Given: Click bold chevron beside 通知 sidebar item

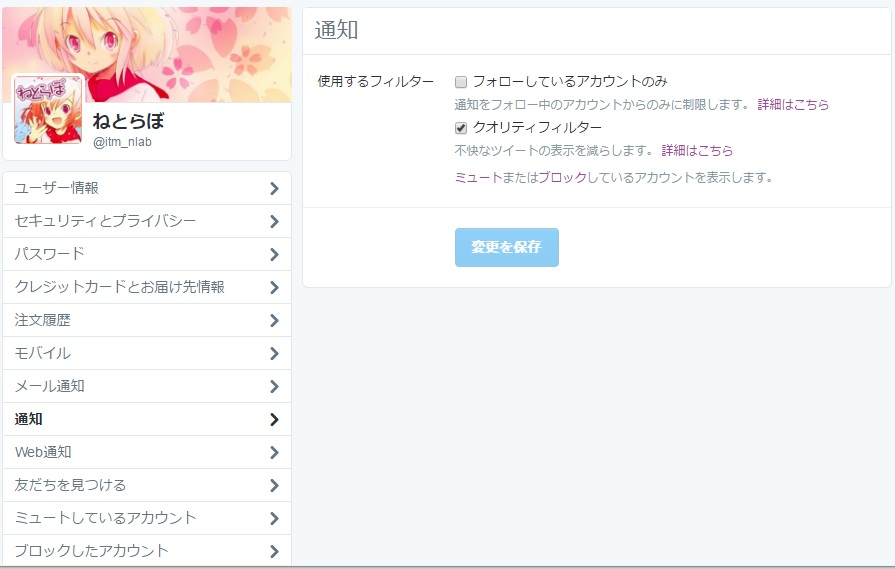Looking at the screenshot, I should (274, 419).
